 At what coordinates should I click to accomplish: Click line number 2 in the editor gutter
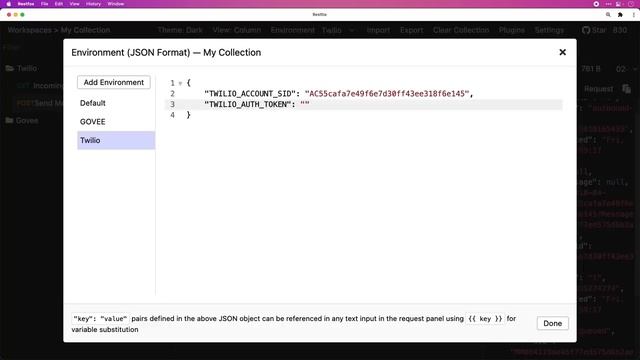[172, 94]
